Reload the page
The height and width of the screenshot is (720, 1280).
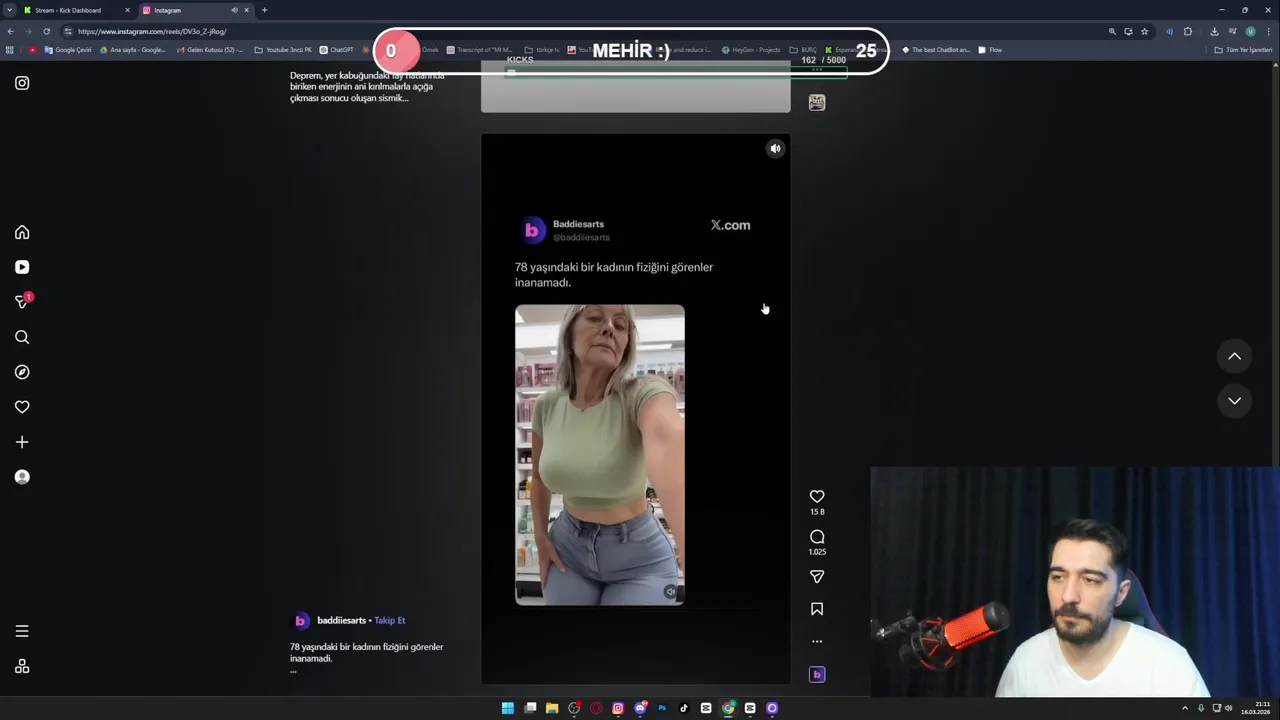click(x=46, y=31)
